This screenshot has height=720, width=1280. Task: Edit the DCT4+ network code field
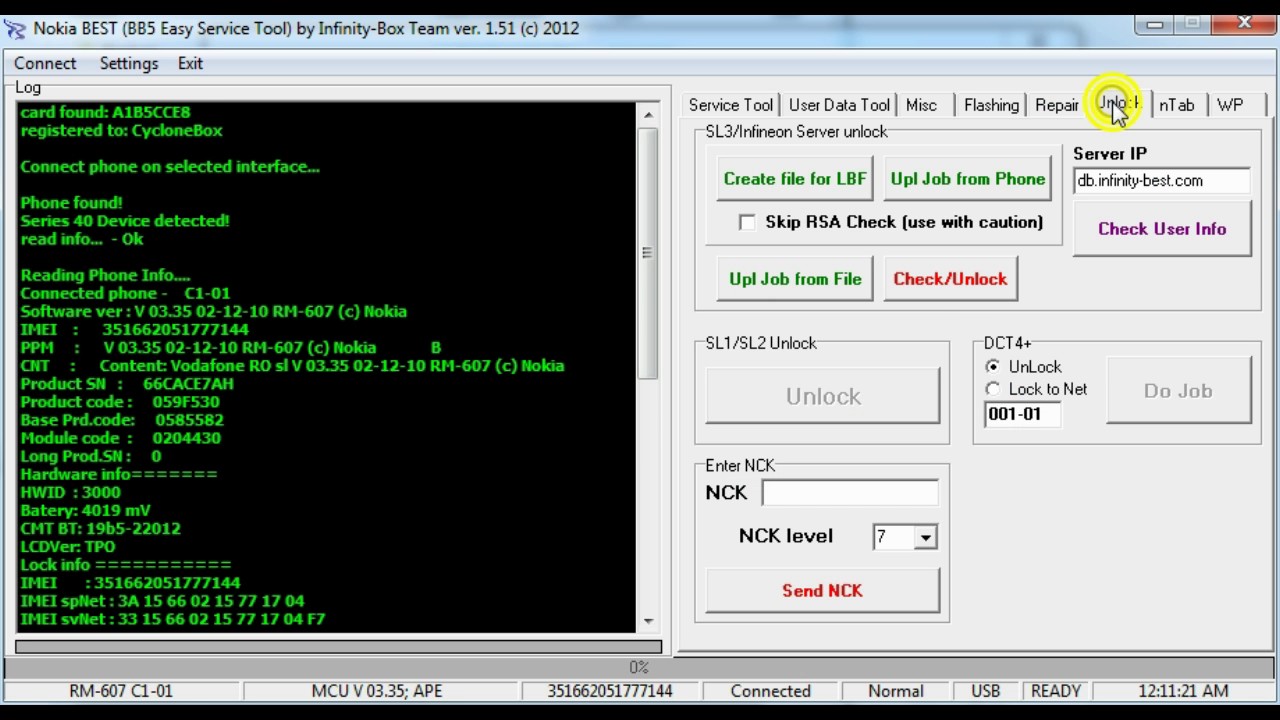click(x=1022, y=414)
